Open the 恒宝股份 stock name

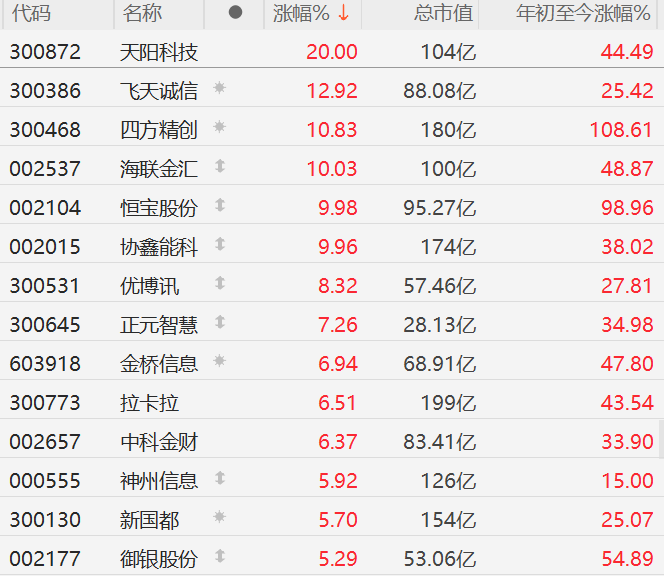point(159,208)
